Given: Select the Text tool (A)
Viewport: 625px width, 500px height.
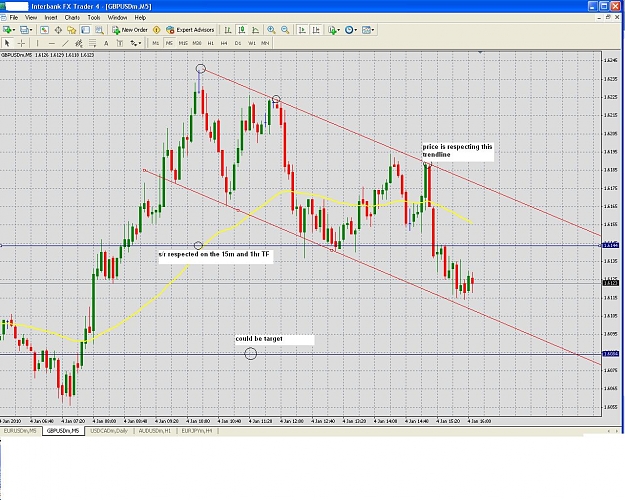Looking at the screenshot, I should (106, 43).
